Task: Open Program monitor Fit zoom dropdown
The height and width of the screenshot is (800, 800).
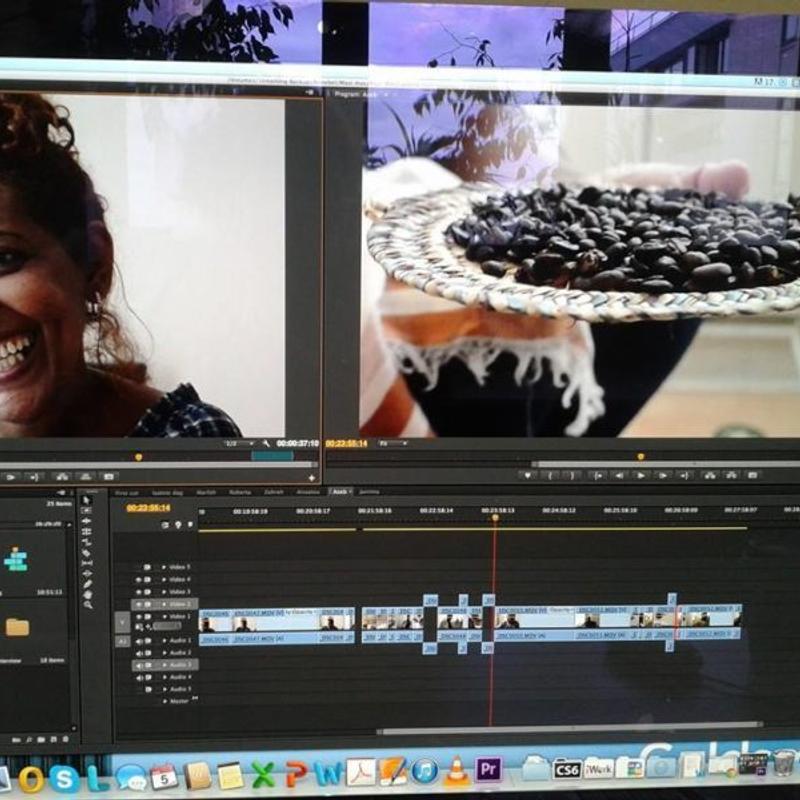Action: coord(393,443)
